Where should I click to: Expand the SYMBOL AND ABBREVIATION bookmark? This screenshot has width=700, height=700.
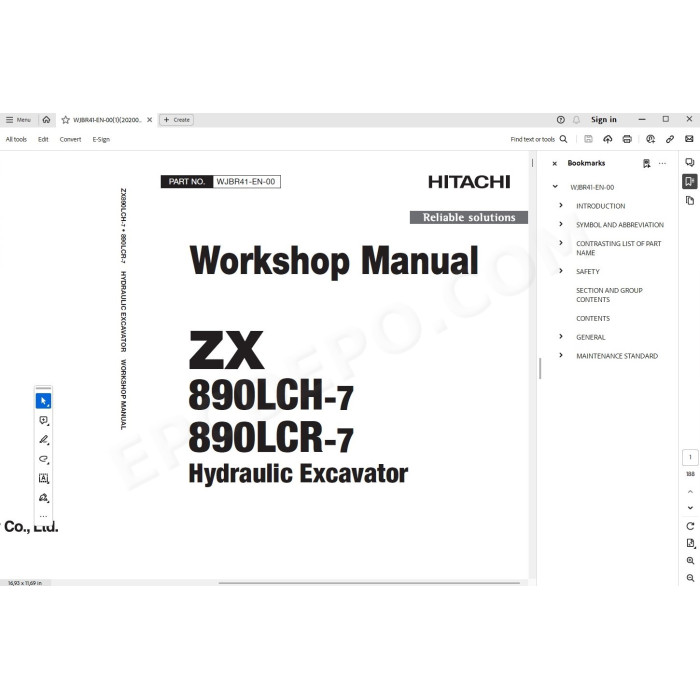coord(561,224)
